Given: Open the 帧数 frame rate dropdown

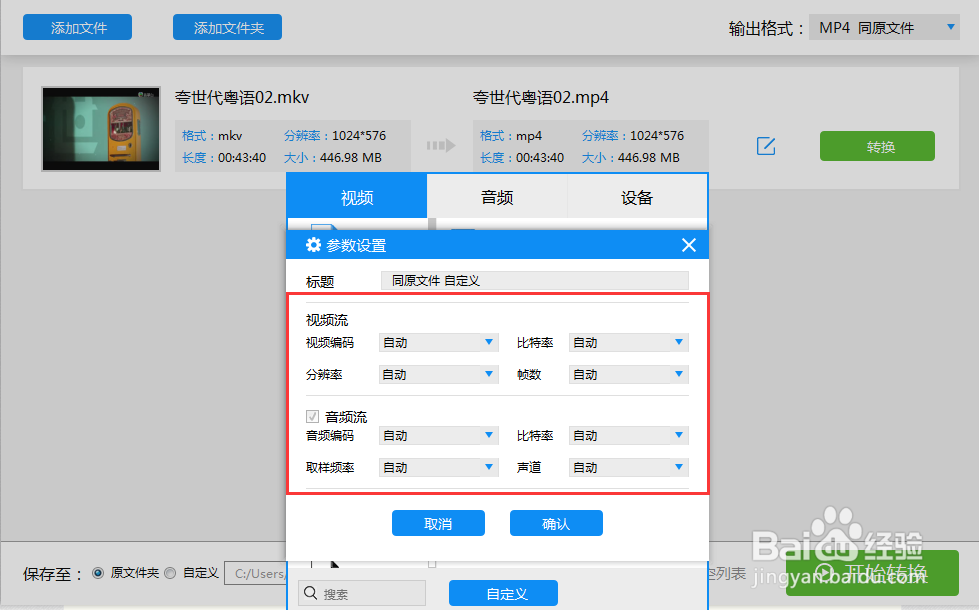Looking at the screenshot, I should (628, 374).
